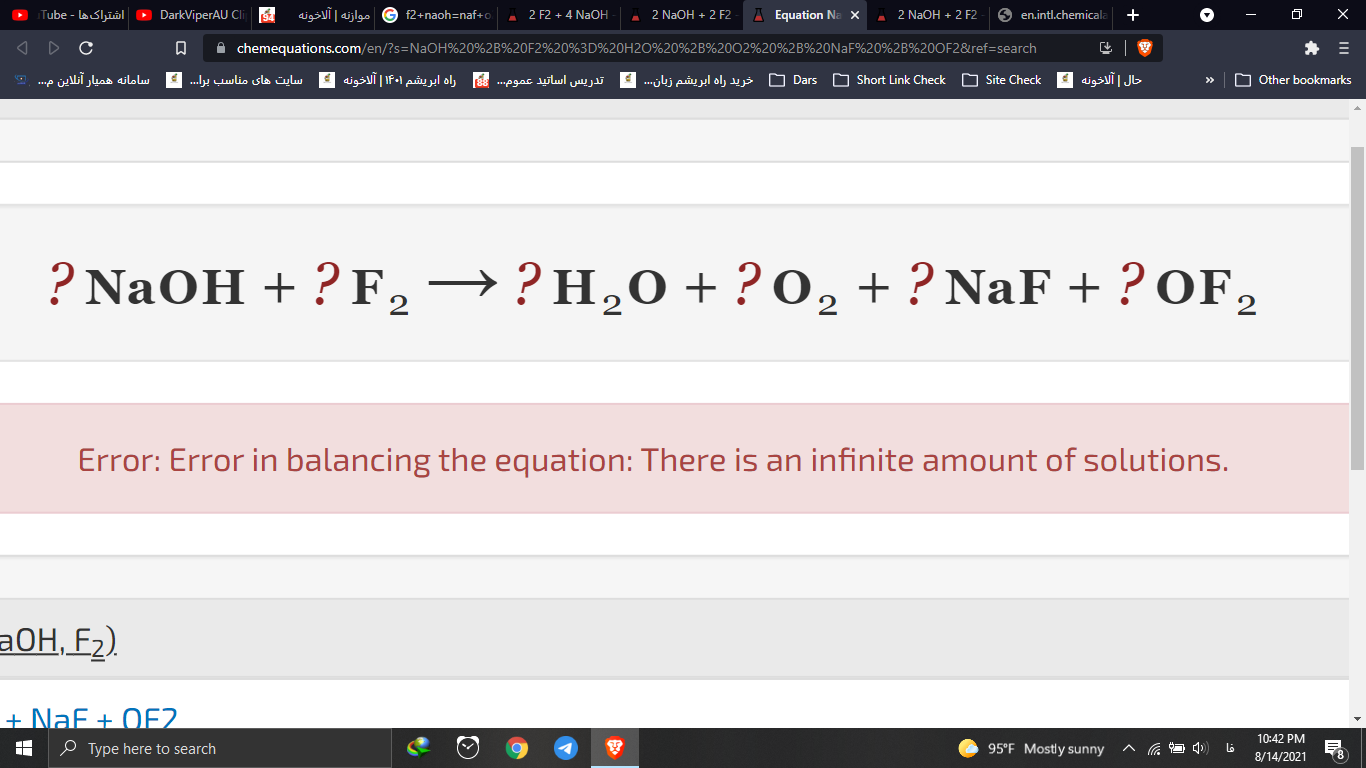Show overflow bookmarks via the chevron
The height and width of the screenshot is (768, 1366).
[1210, 80]
